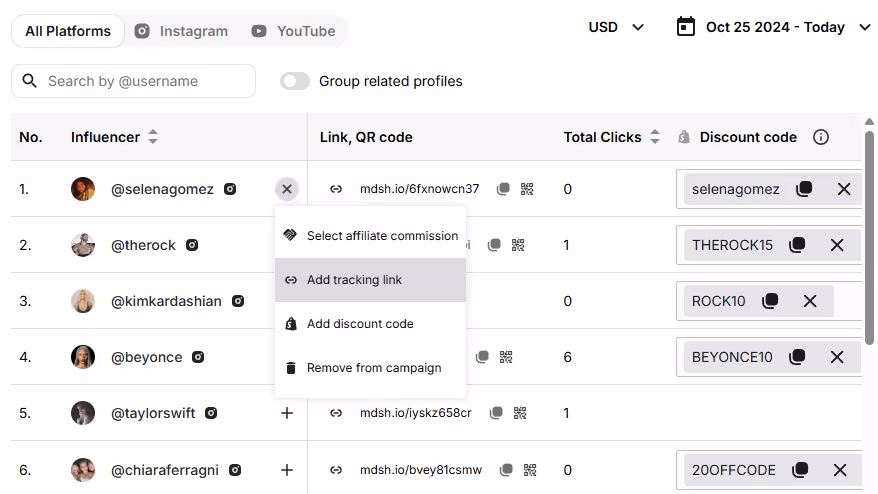This screenshot has height=494, width=878.
Task: Close the actions menu for @selenagomez
Action: (287, 189)
